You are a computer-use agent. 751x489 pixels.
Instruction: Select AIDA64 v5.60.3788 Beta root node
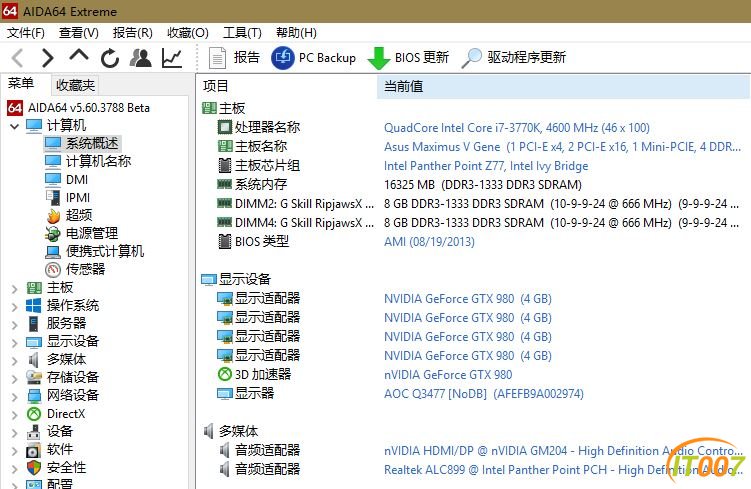pos(79,108)
